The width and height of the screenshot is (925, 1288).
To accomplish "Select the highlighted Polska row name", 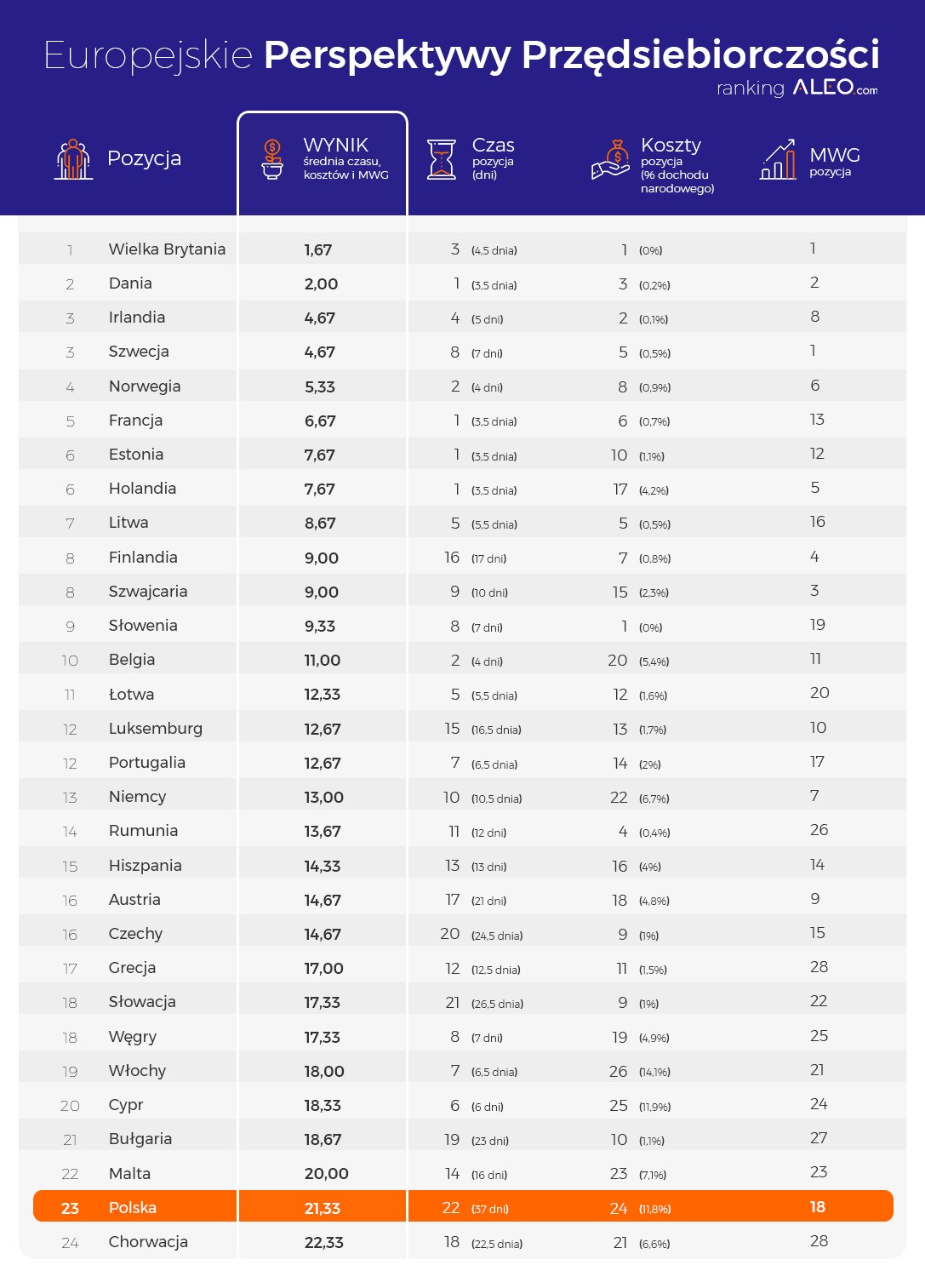I will pos(133,1207).
